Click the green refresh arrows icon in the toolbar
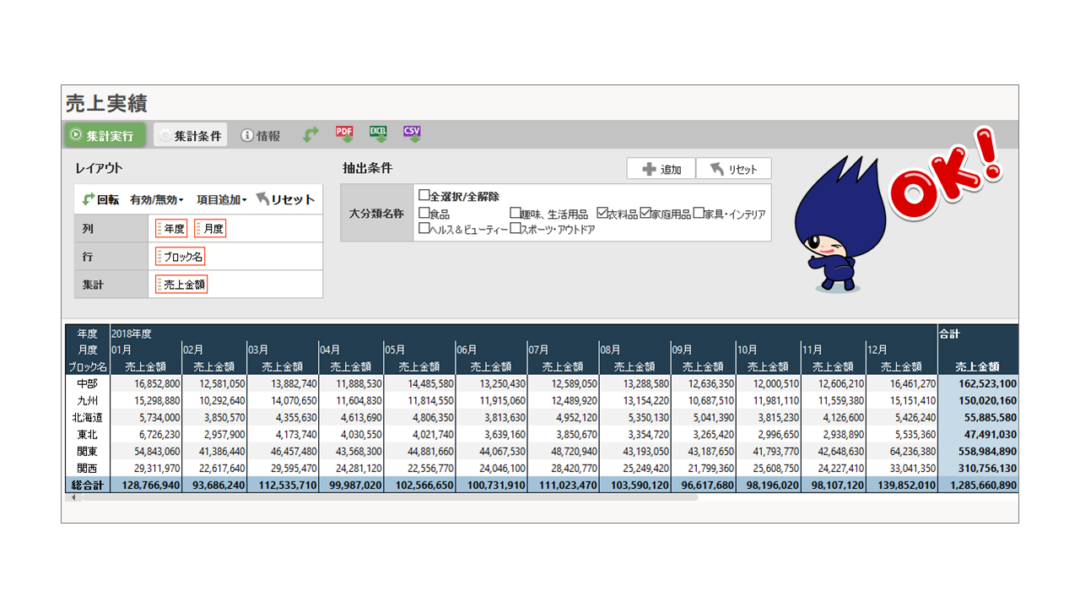Screen dimensions: 1080x608 [311, 133]
